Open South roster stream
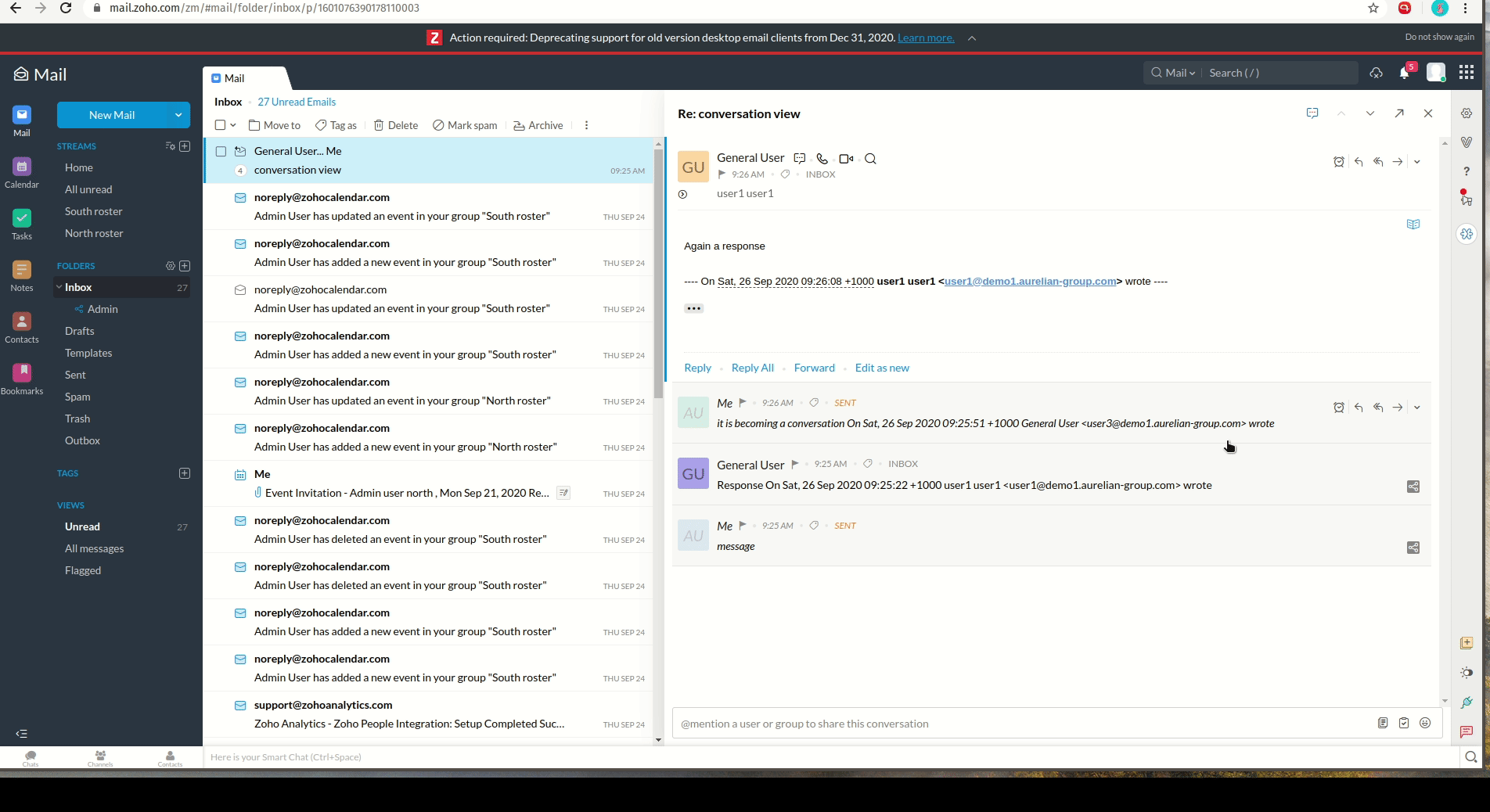Image resolution: width=1490 pixels, height=812 pixels. click(x=94, y=211)
